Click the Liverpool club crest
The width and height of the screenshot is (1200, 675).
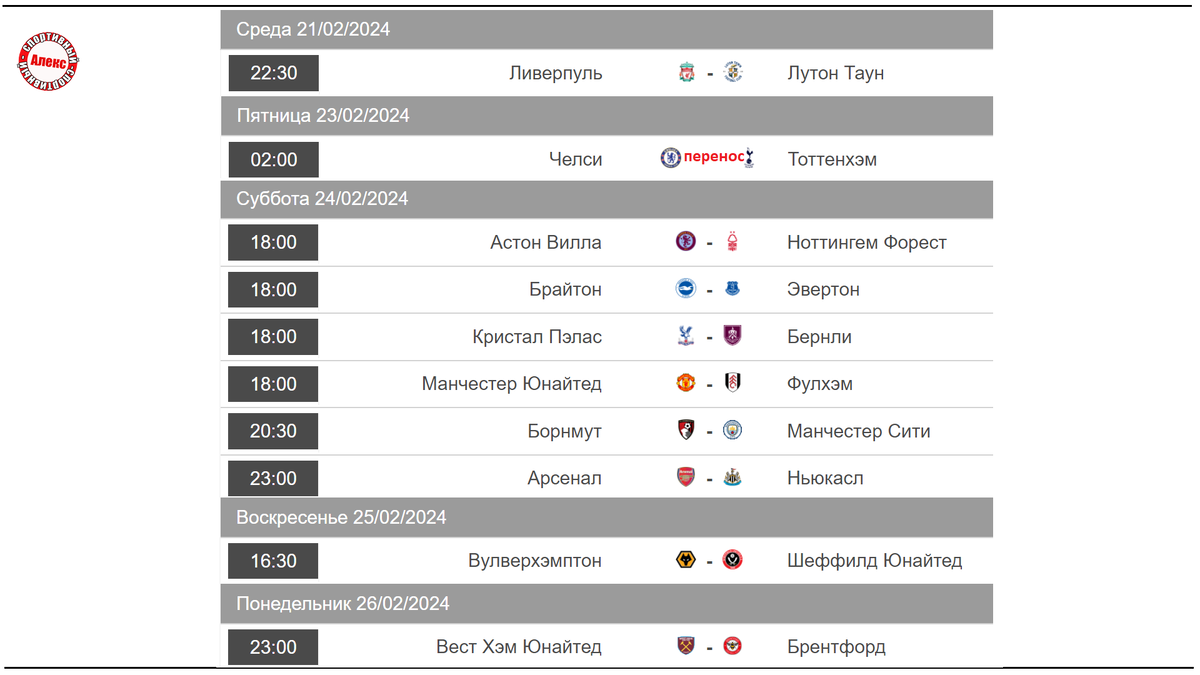pos(686,73)
